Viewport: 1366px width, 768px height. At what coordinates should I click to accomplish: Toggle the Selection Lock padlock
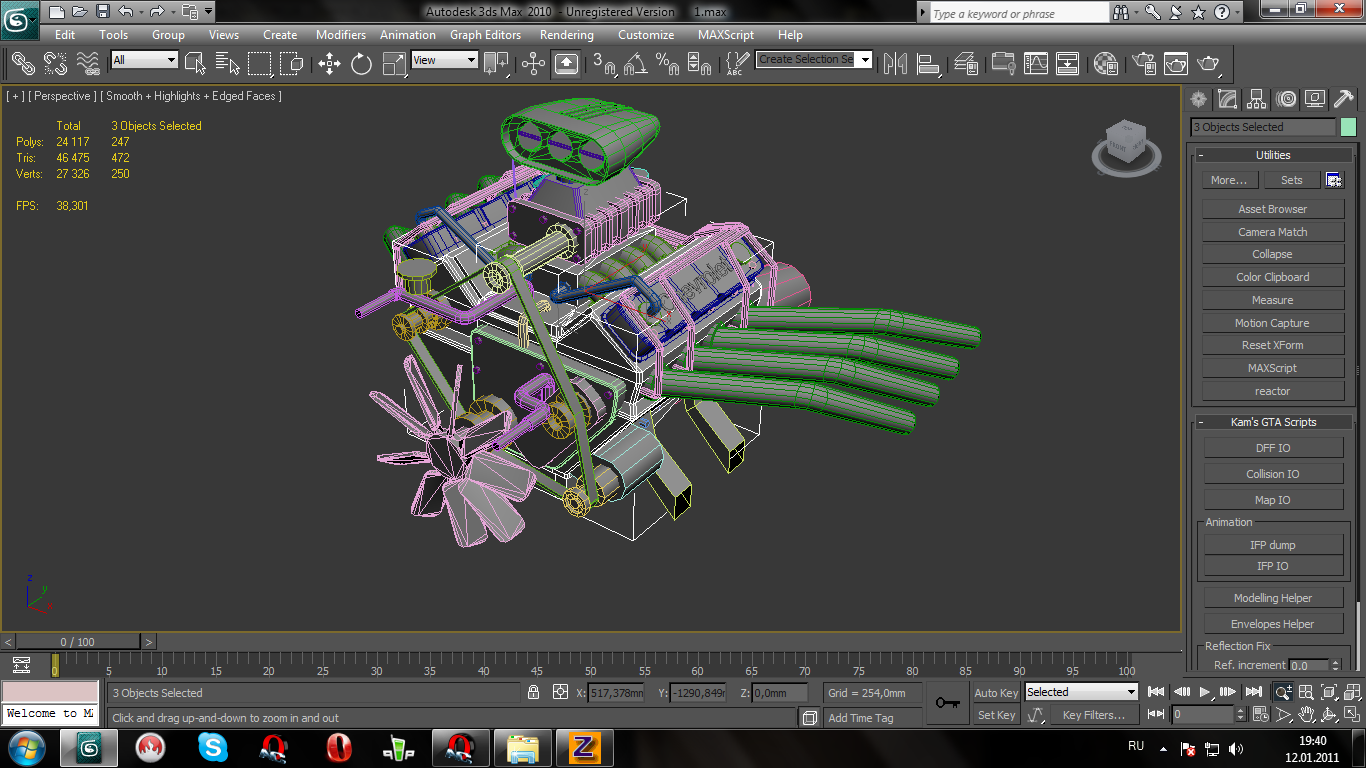[534, 692]
